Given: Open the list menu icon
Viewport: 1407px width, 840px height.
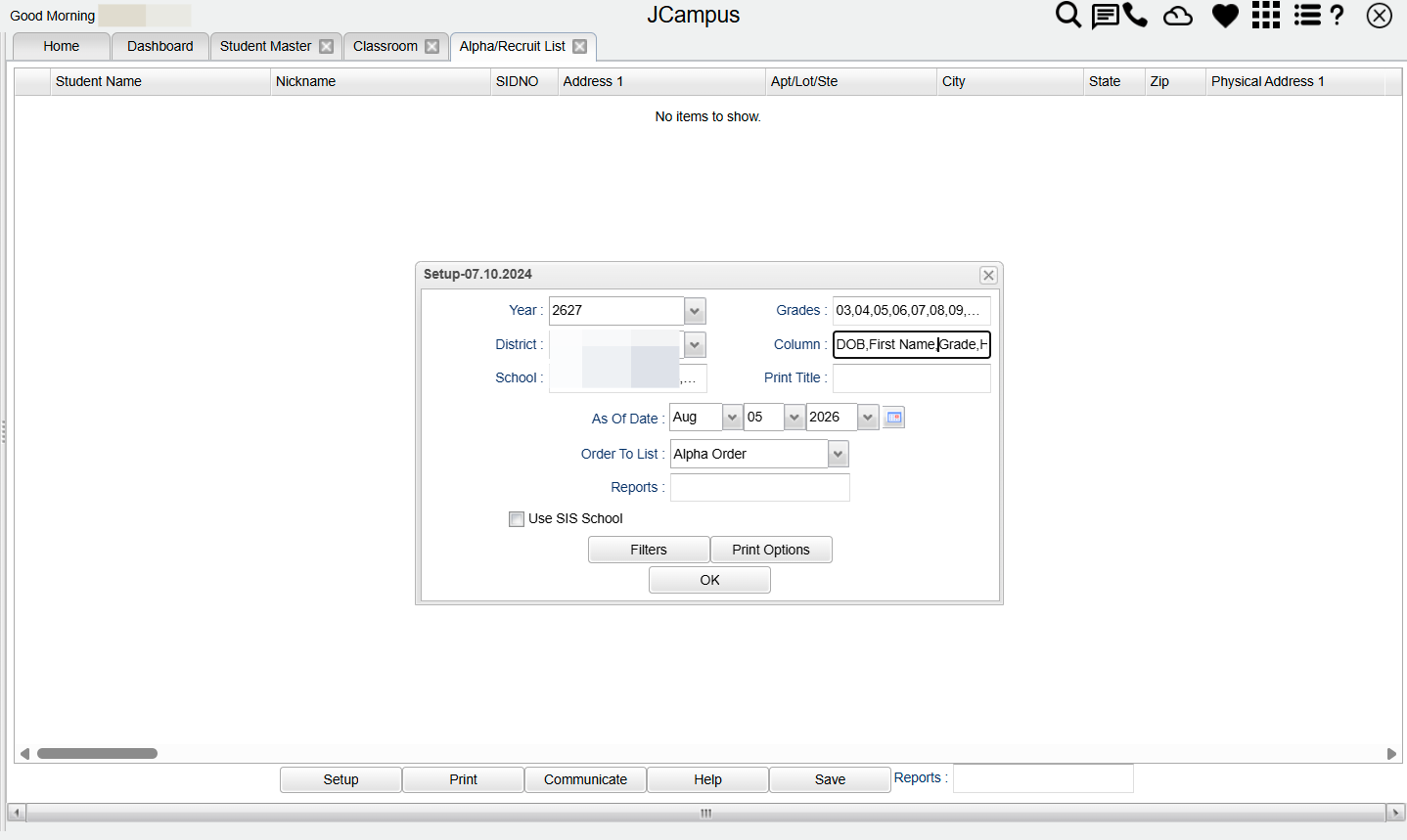Looking at the screenshot, I should coord(1307,15).
